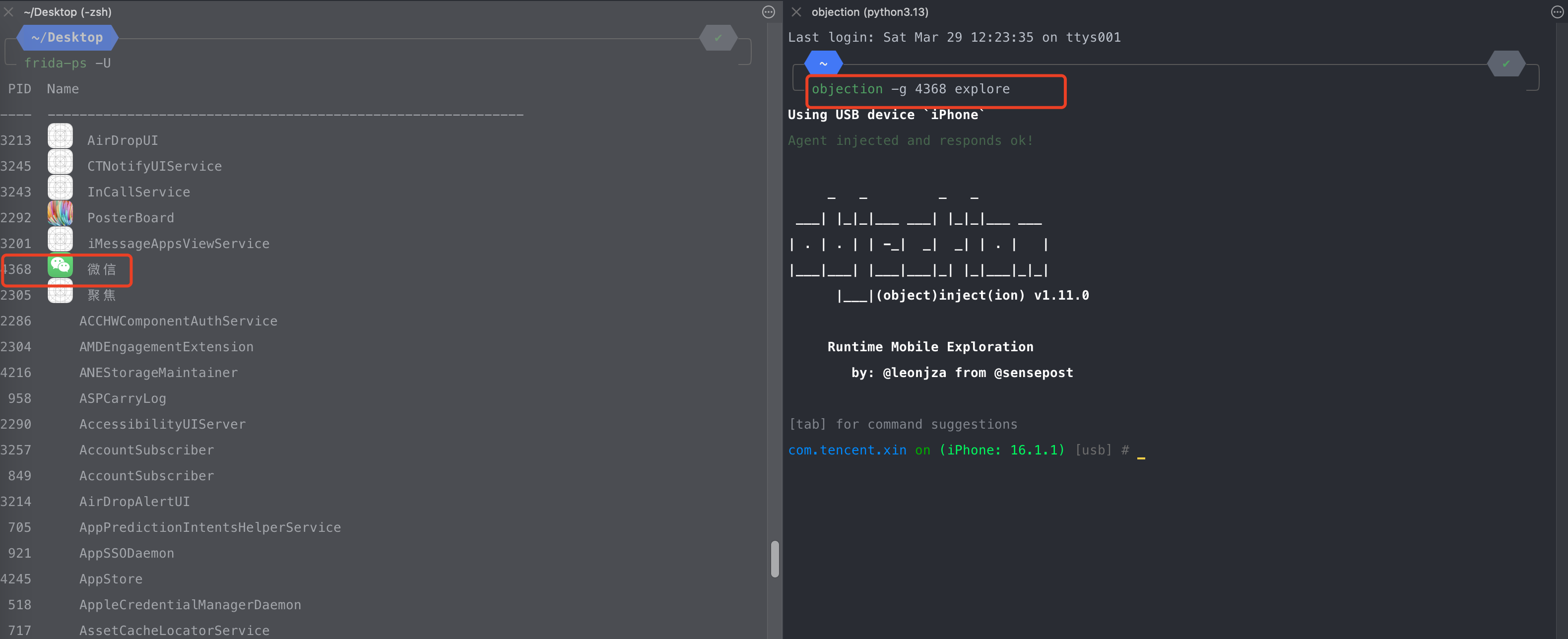
Task: Click the AirDropAlertUI process name
Action: pos(134,502)
